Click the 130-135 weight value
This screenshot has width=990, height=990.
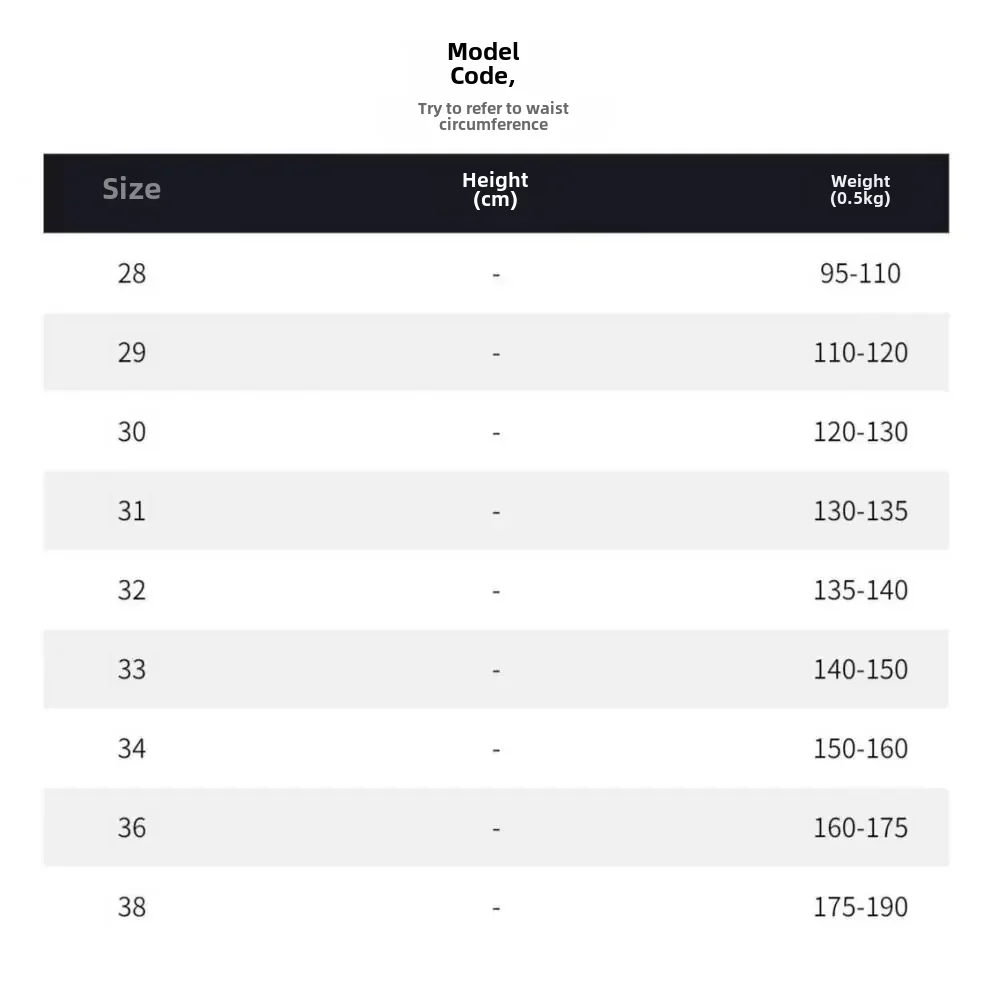pyautogui.click(x=860, y=510)
